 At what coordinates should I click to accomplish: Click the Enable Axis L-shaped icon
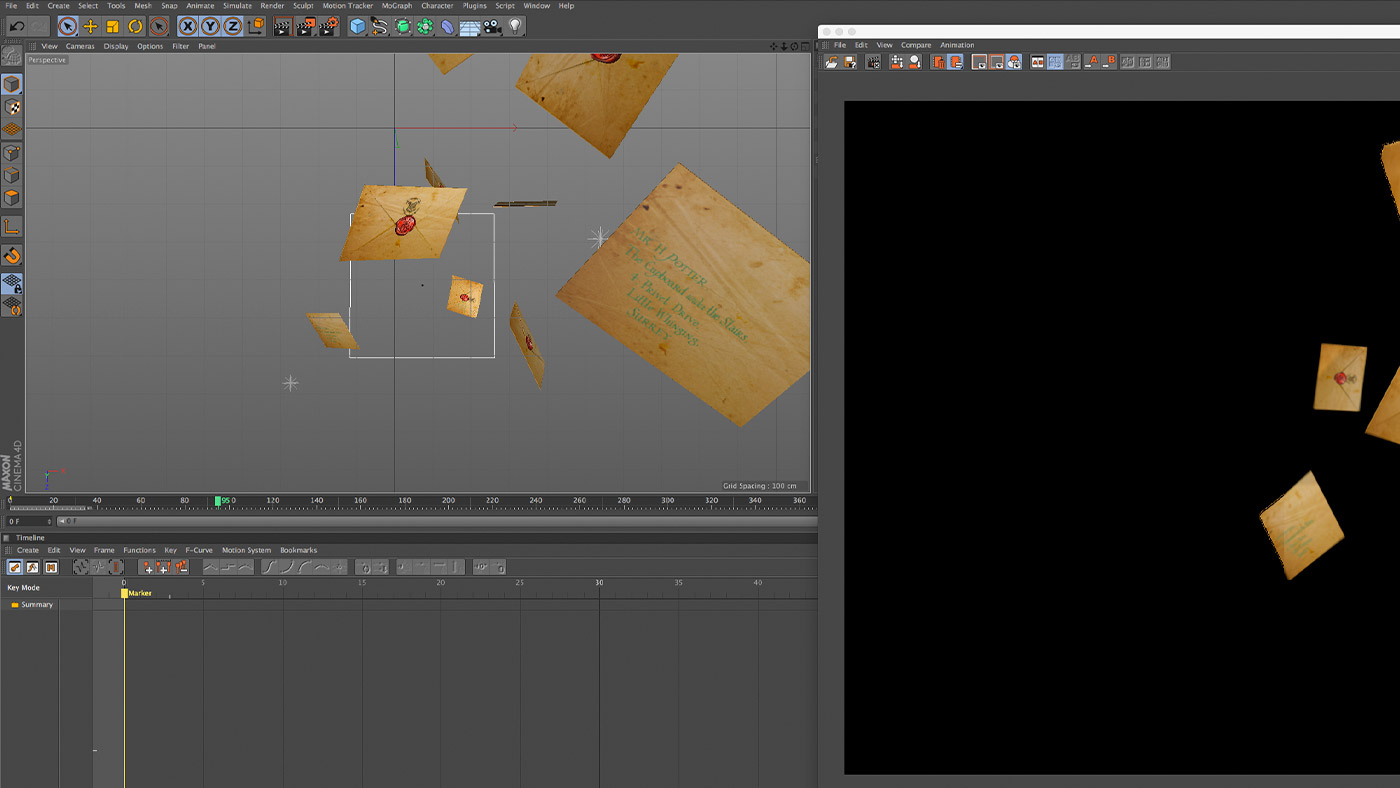(12, 227)
